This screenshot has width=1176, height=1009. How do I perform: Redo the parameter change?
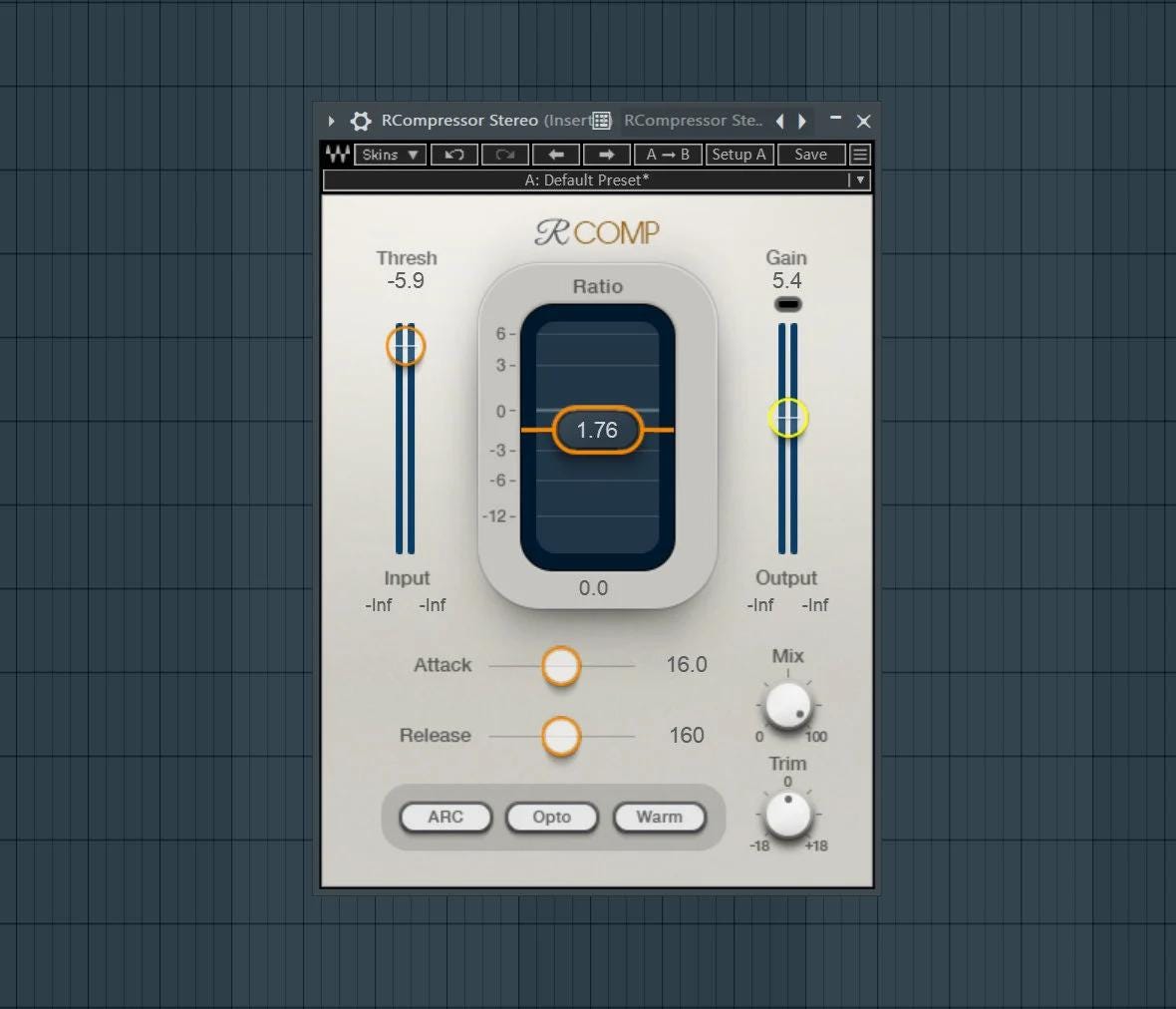click(x=504, y=155)
